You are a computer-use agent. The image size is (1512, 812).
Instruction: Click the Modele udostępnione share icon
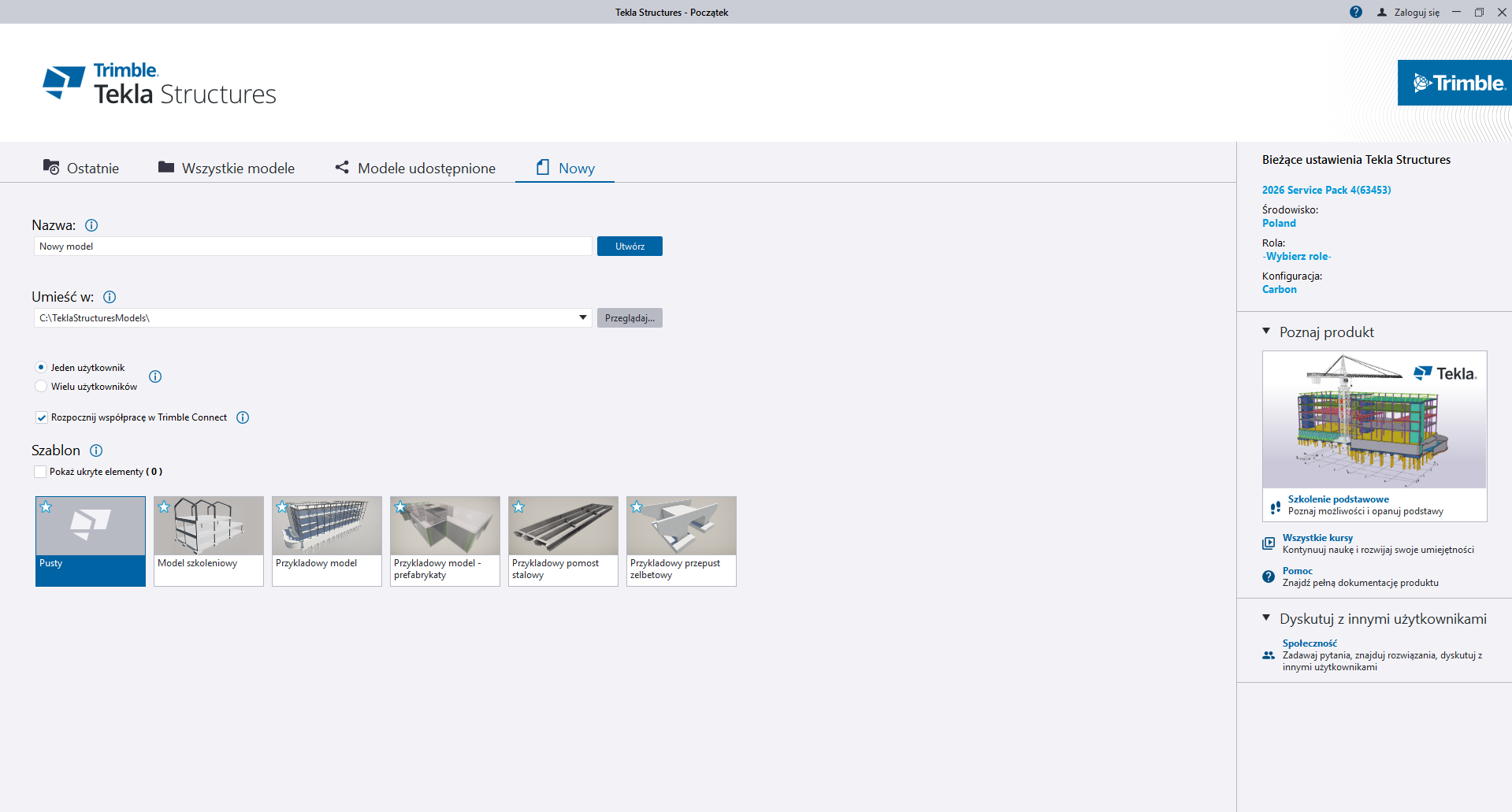pos(342,167)
